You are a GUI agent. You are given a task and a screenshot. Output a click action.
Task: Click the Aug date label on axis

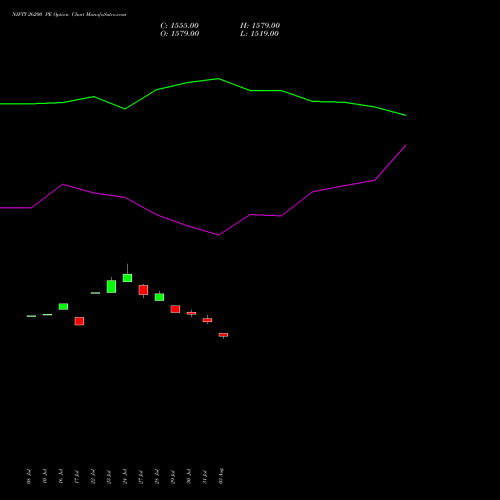point(221,476)
